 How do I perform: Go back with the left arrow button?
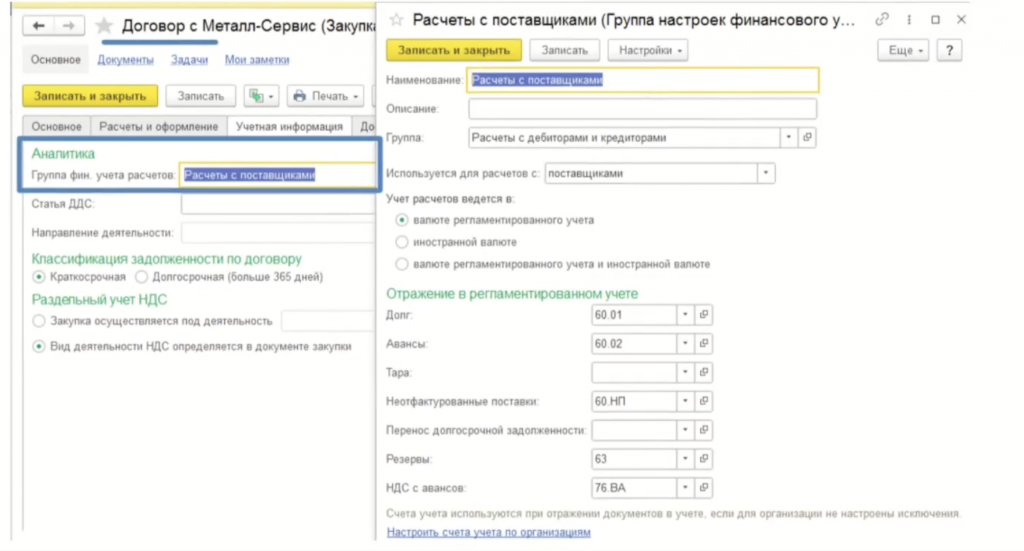tap(39, 26)
